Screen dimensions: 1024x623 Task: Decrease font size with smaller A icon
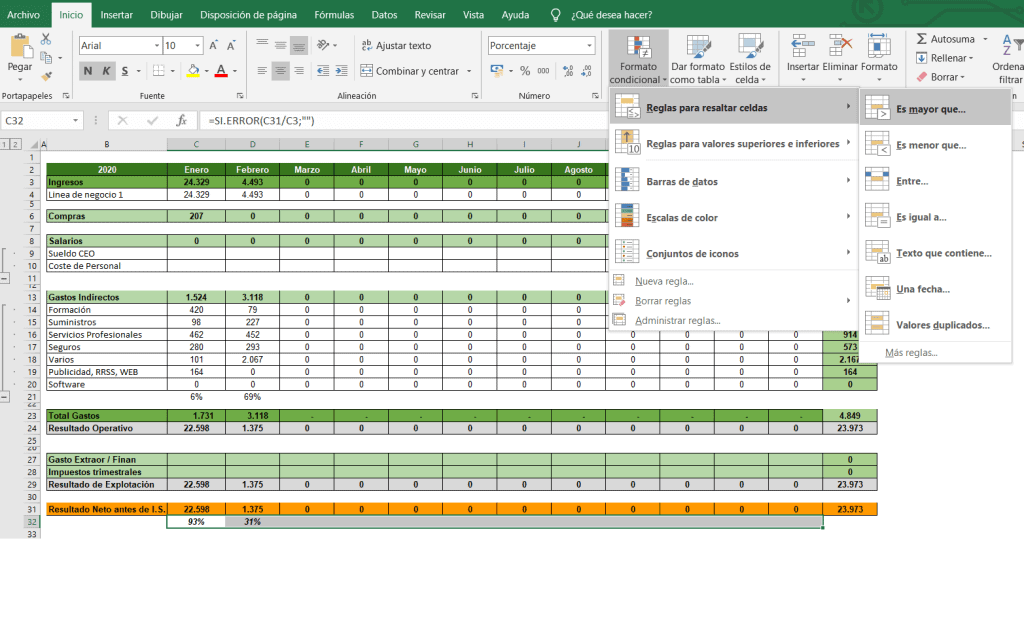click(231, 45)
